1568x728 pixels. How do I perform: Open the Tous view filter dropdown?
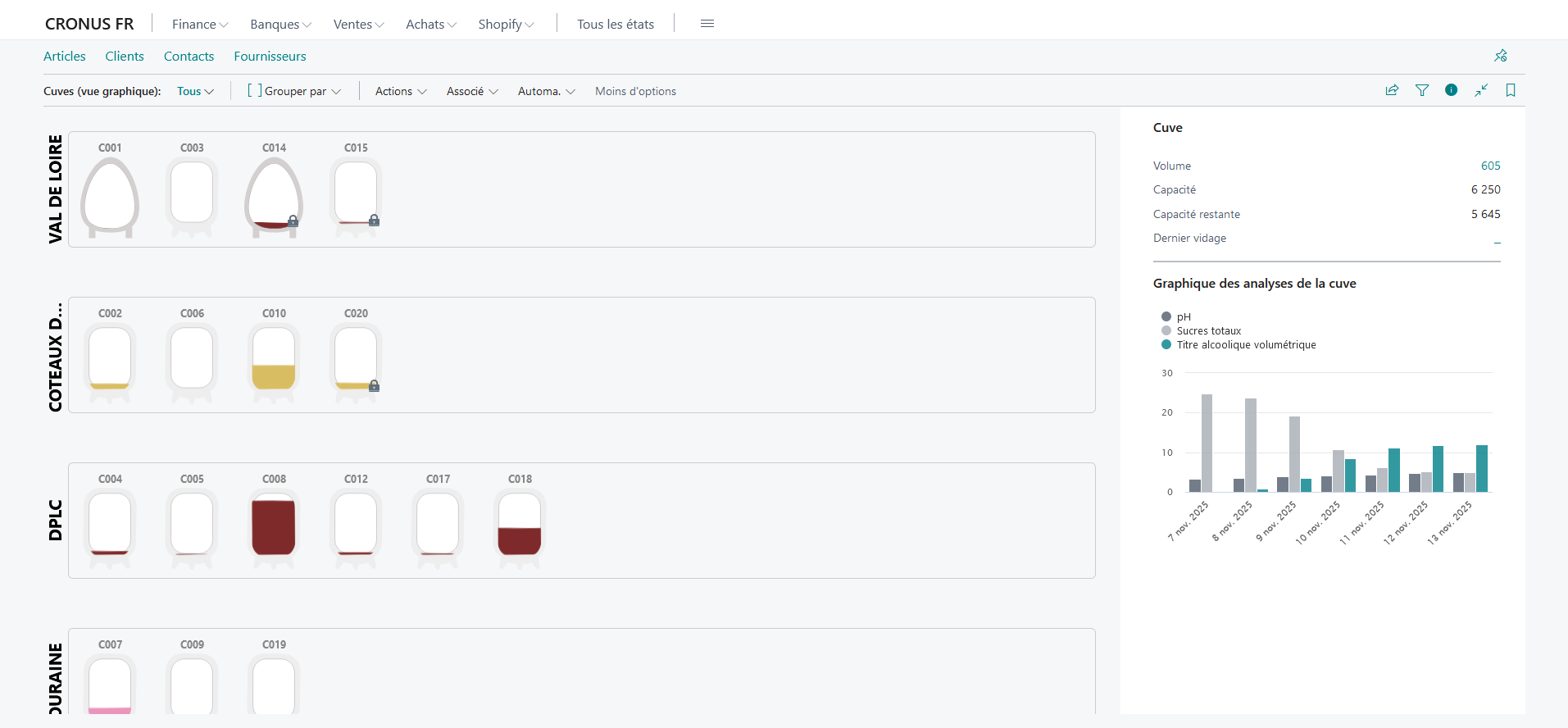pyautogui.click(x=195, y=91)
